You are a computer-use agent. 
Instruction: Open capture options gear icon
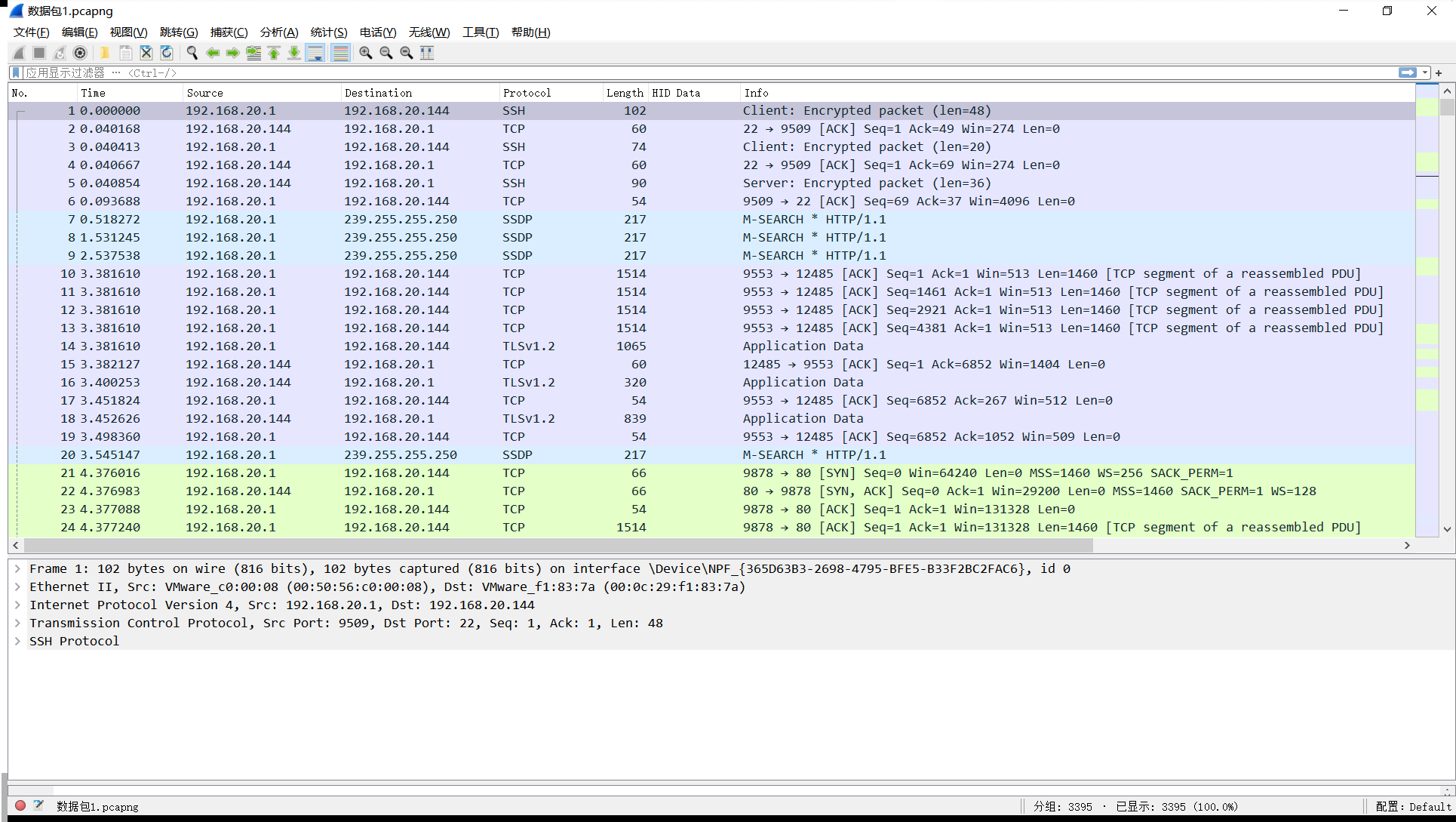tap(80, 53)
